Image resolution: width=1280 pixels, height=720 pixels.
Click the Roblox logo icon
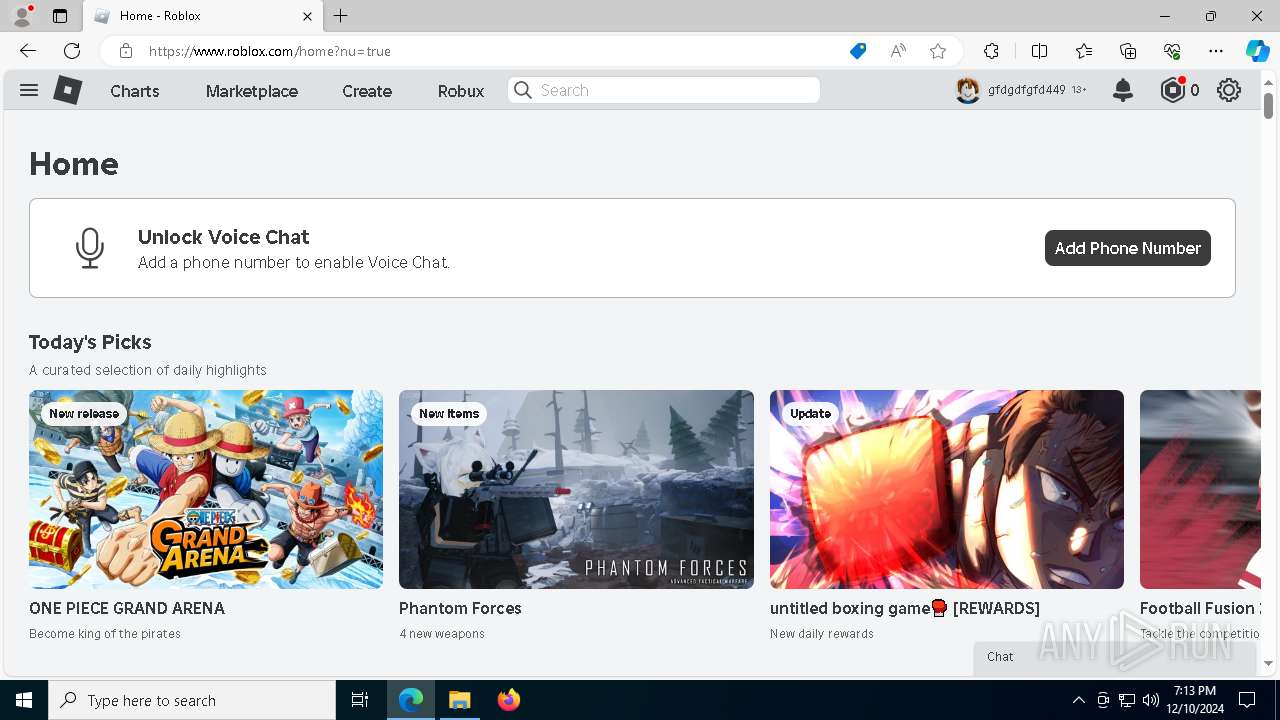[x=67, y=90]
